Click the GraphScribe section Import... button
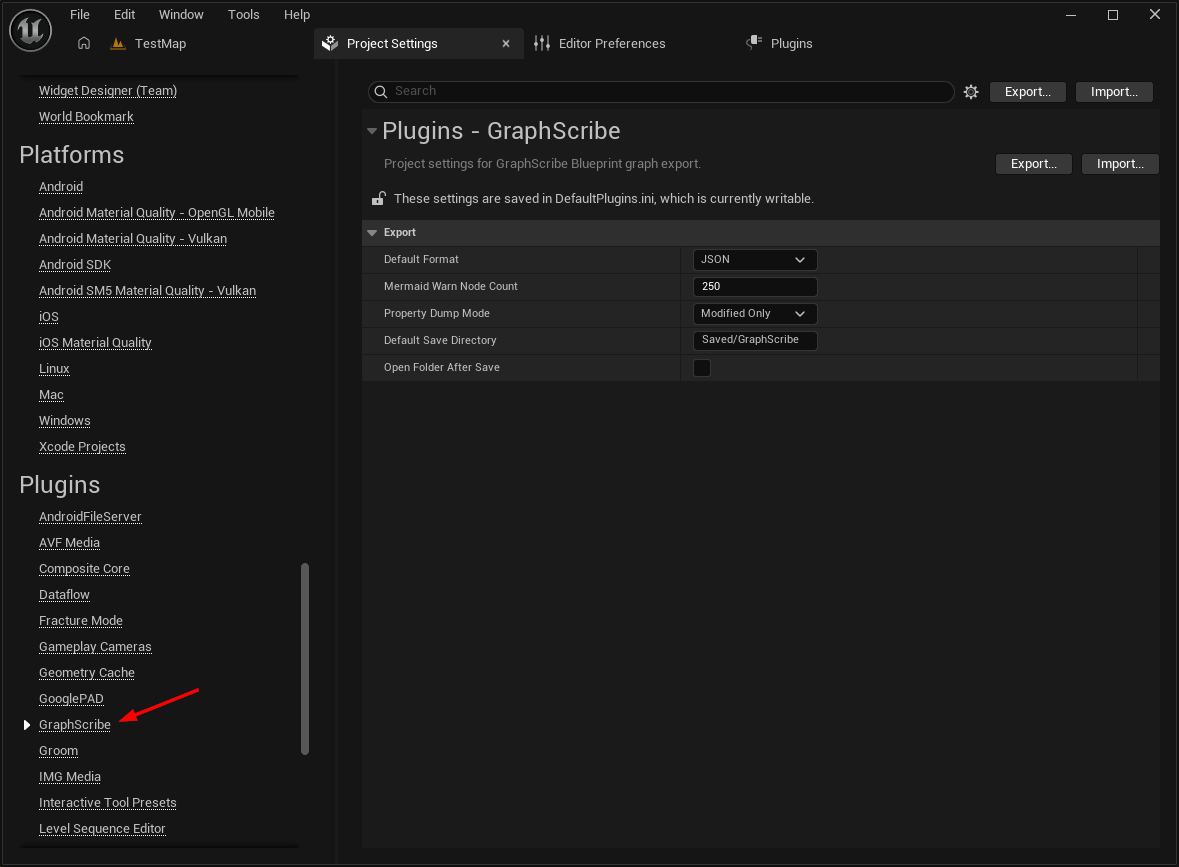 (x=1120, y=164)
